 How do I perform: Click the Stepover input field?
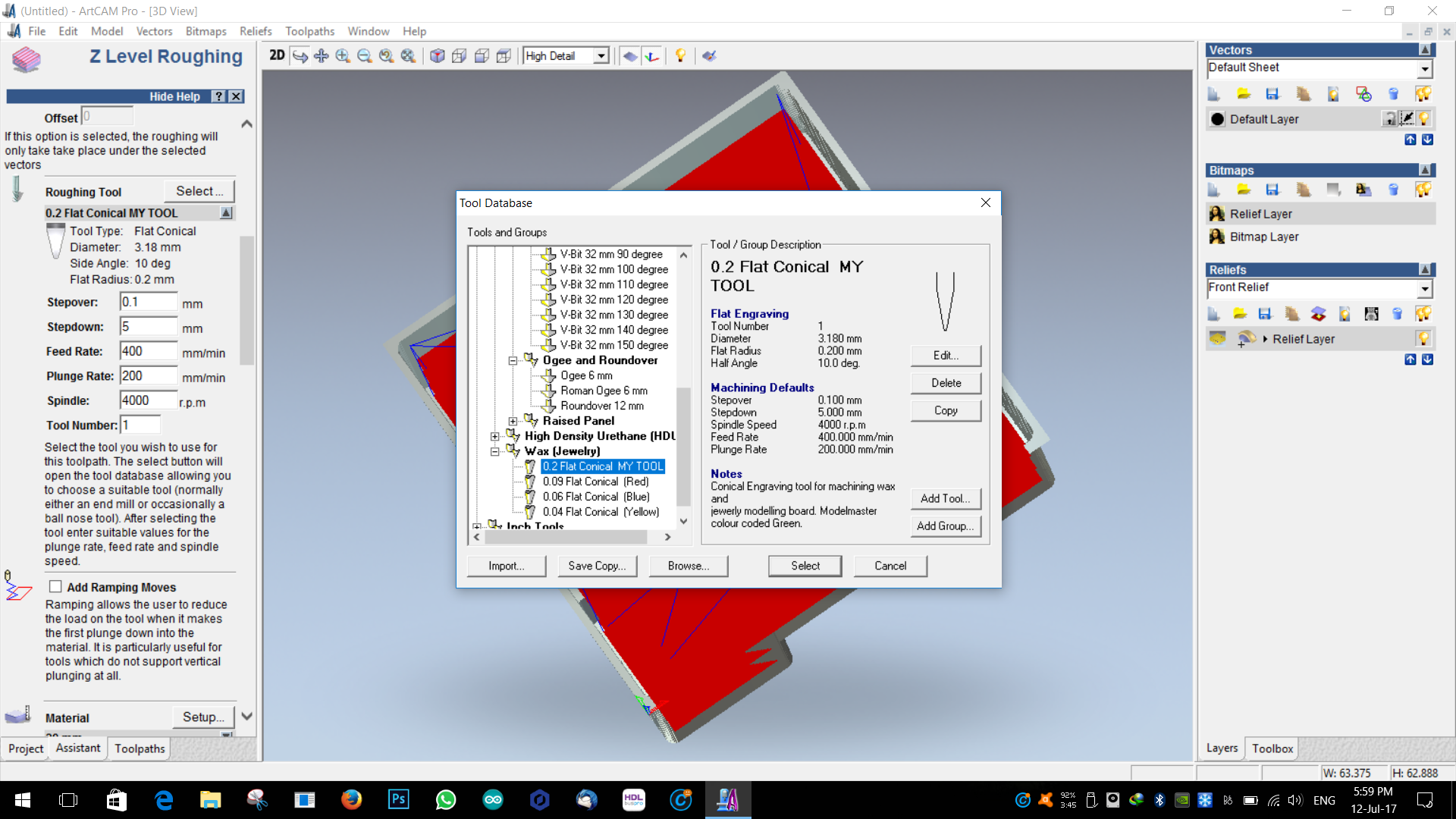click(x=149, y=302)
